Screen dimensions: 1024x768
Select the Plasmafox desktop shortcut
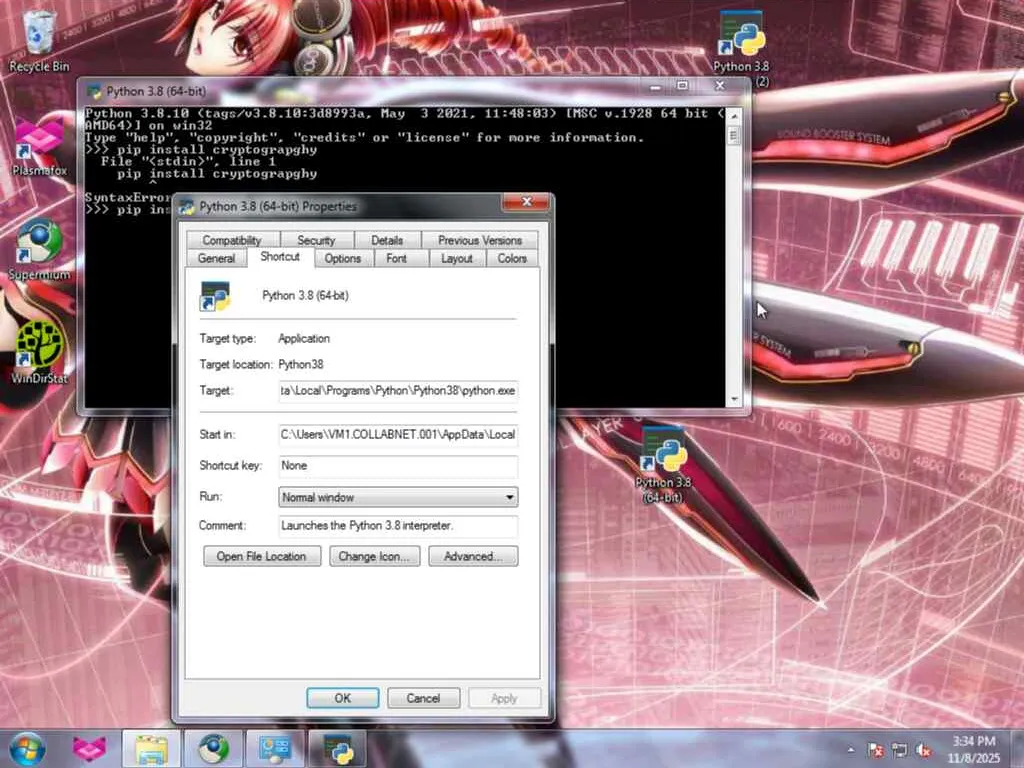coord(39,148)
